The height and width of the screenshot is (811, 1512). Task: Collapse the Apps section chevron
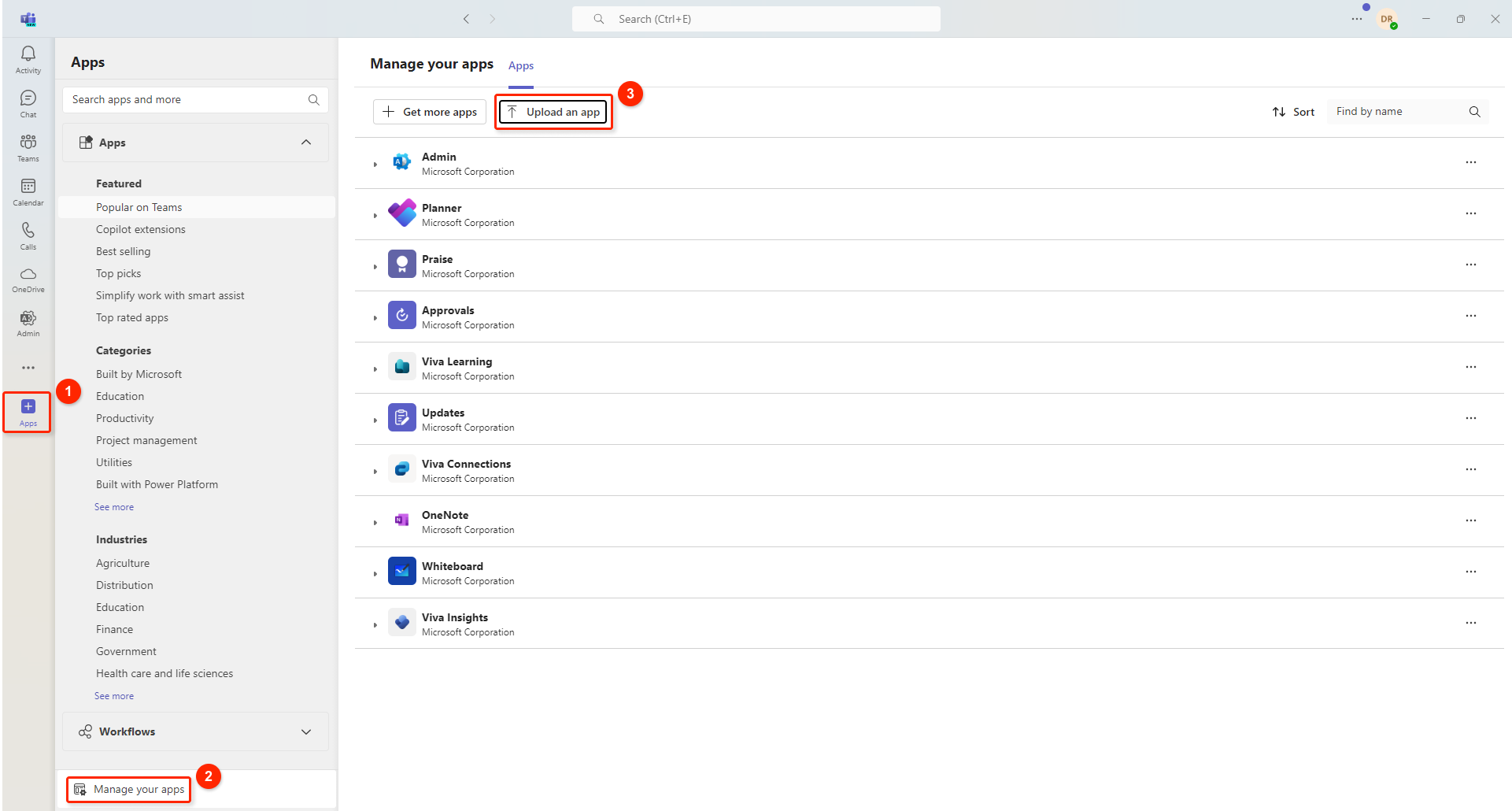tap(306, 143)
